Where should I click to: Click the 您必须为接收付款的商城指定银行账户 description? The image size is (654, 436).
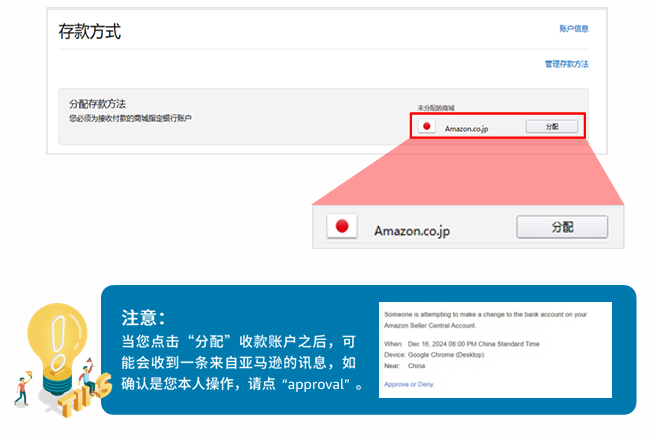pos(130,118)
